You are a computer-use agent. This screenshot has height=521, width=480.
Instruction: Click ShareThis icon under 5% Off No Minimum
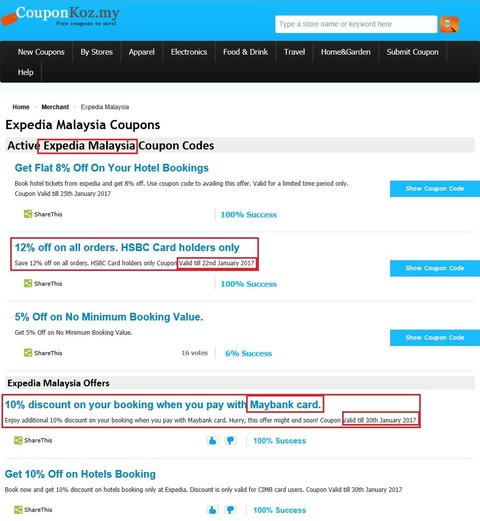click(28, 353)
